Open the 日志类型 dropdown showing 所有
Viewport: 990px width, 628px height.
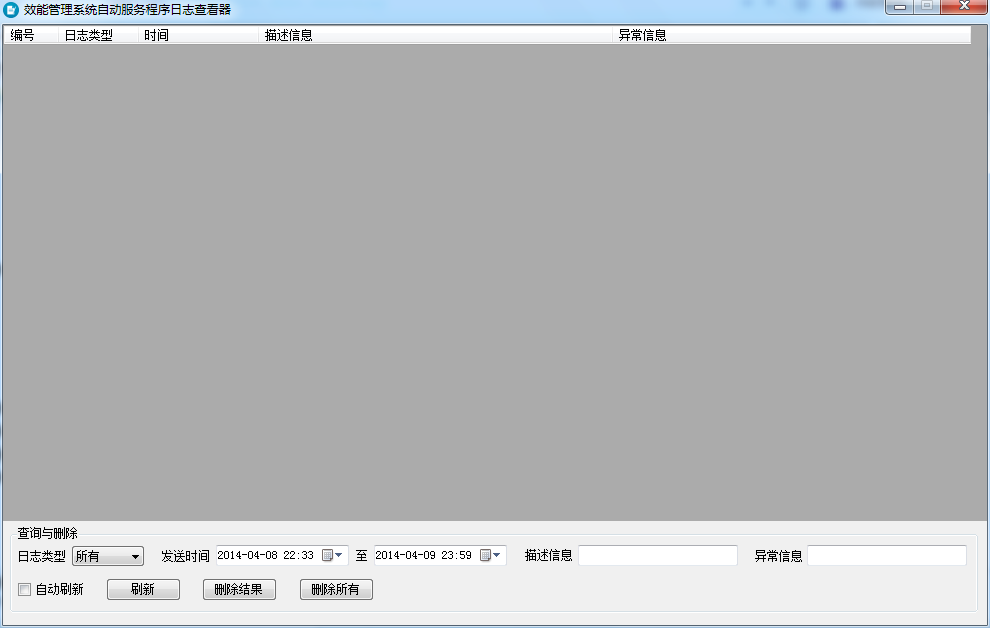tap(108, 556)
